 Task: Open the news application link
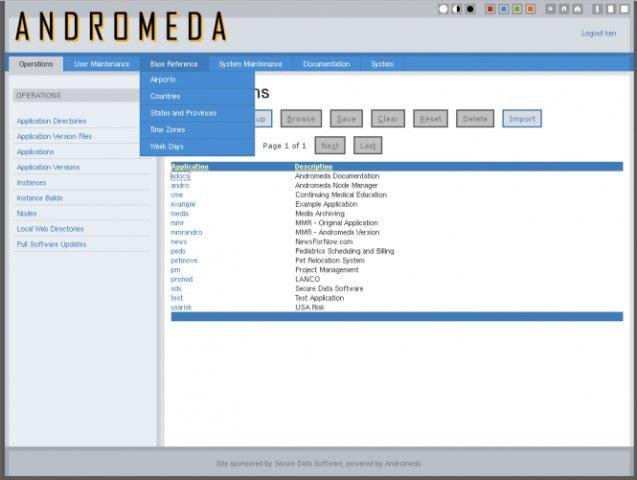click(179, 242)
